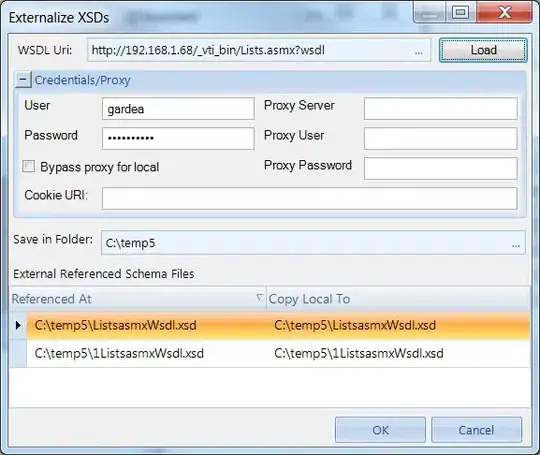Browse for save folder via ellipsis button
Screen dimensions: 540x455
(516, 245)
